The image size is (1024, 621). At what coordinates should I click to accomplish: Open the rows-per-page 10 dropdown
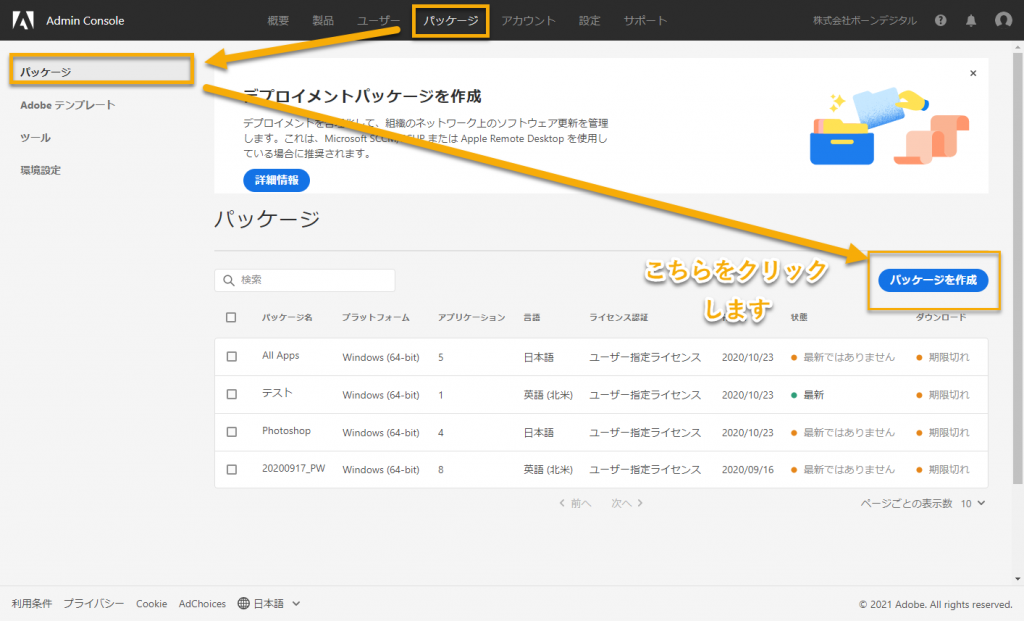tap(972, 503)
